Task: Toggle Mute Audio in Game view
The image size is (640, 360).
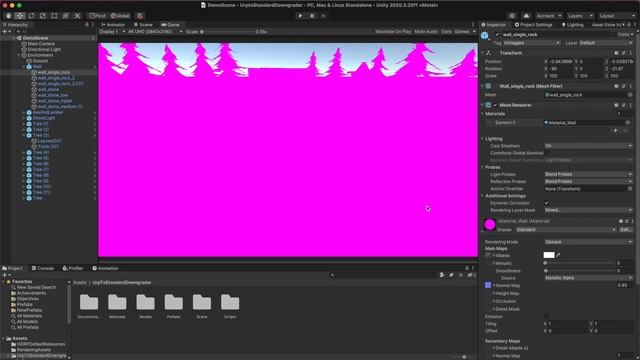Action: coord(426,31)
